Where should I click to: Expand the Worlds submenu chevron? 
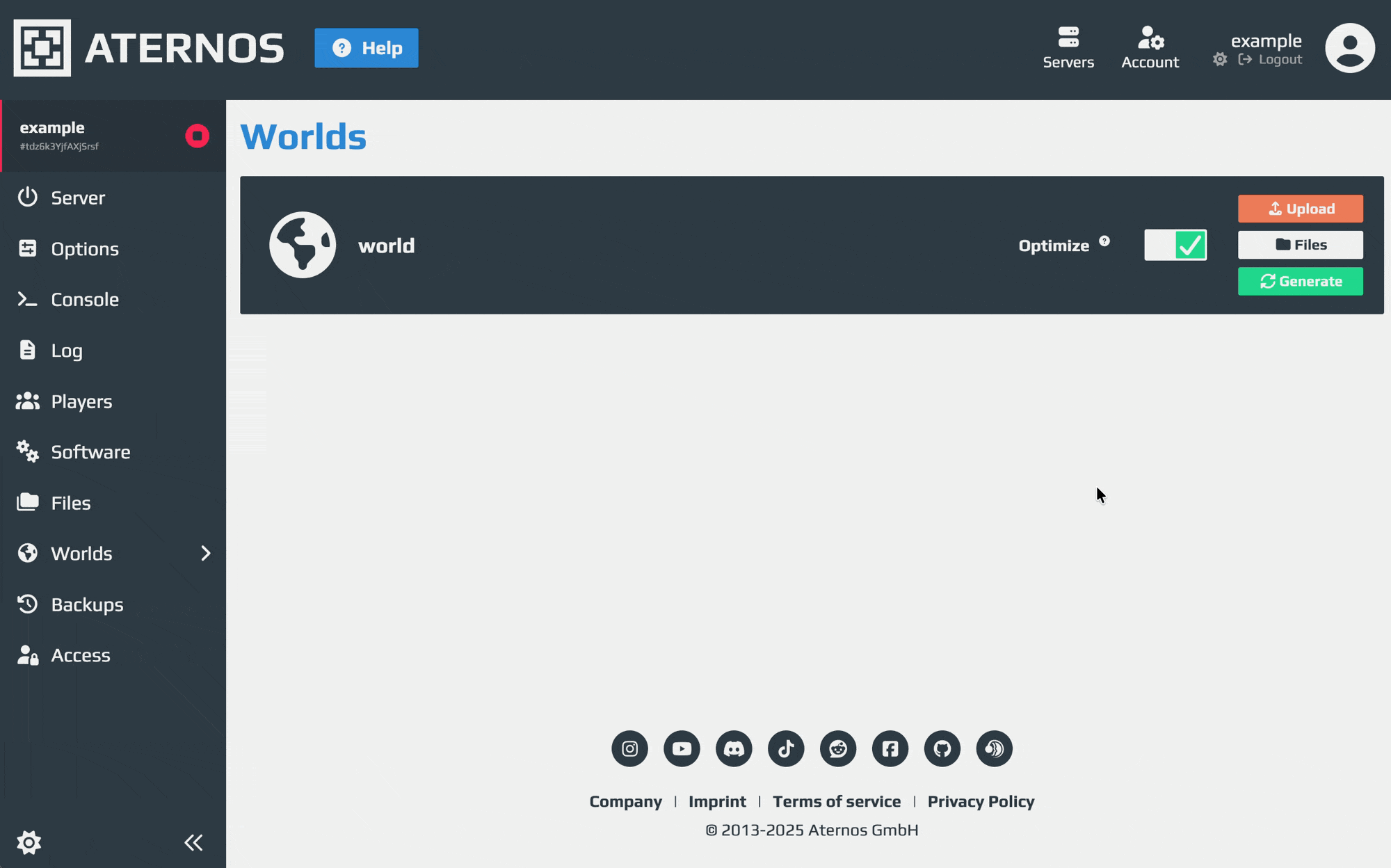click(x=205, y=554)
